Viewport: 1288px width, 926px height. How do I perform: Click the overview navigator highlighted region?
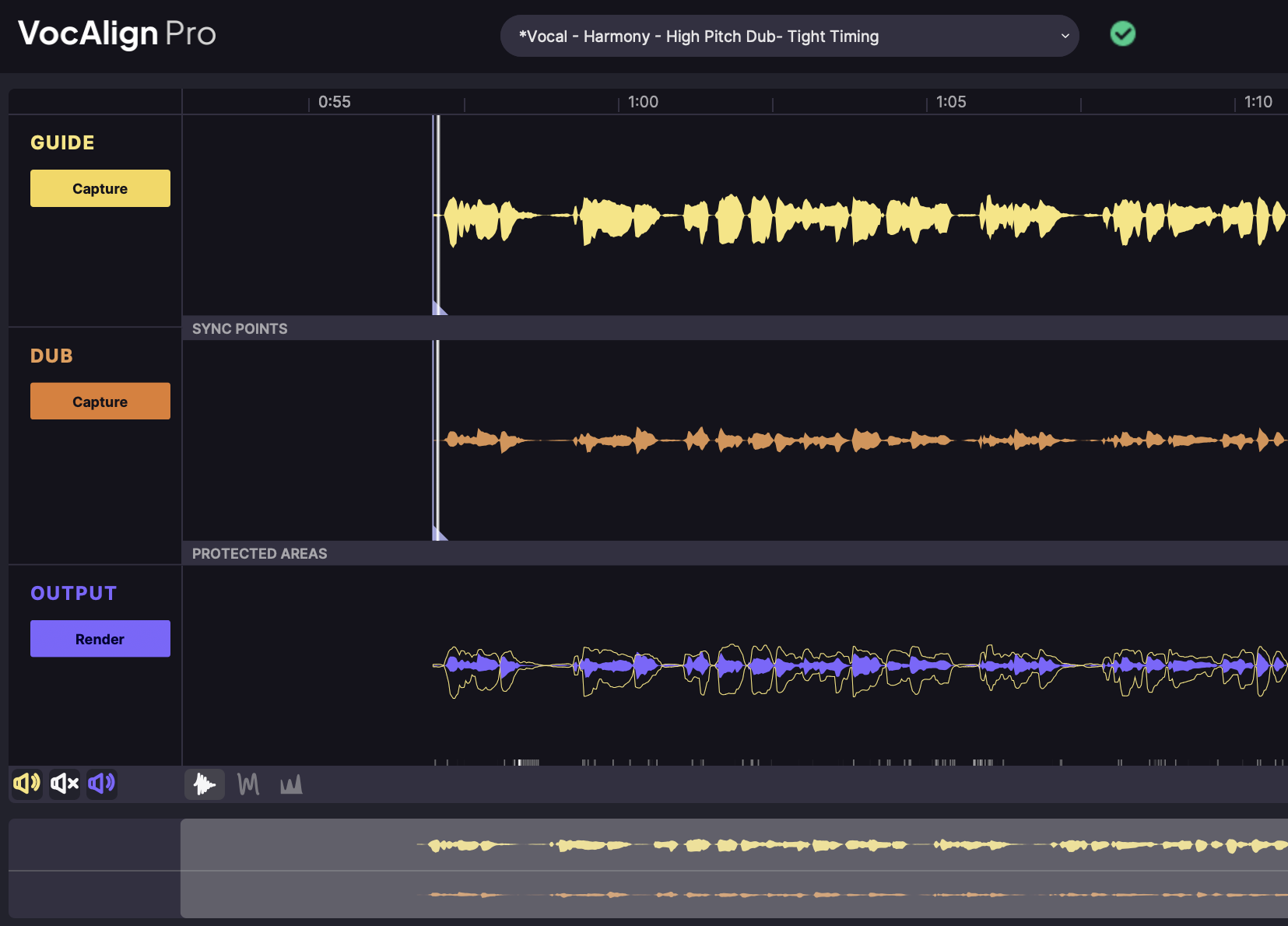pyautogui.click(x=732, y=868)
